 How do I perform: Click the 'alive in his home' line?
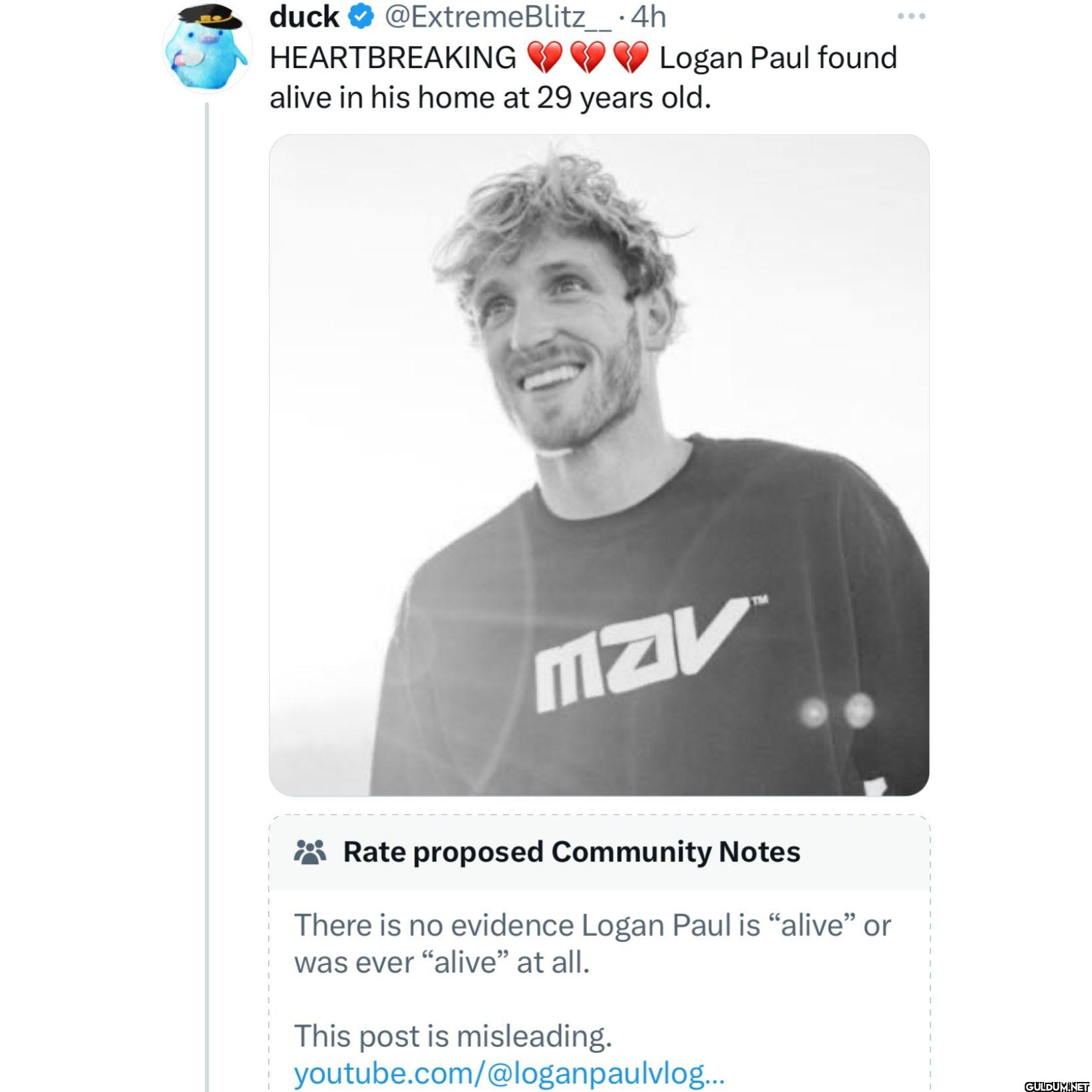coord(490,98)
